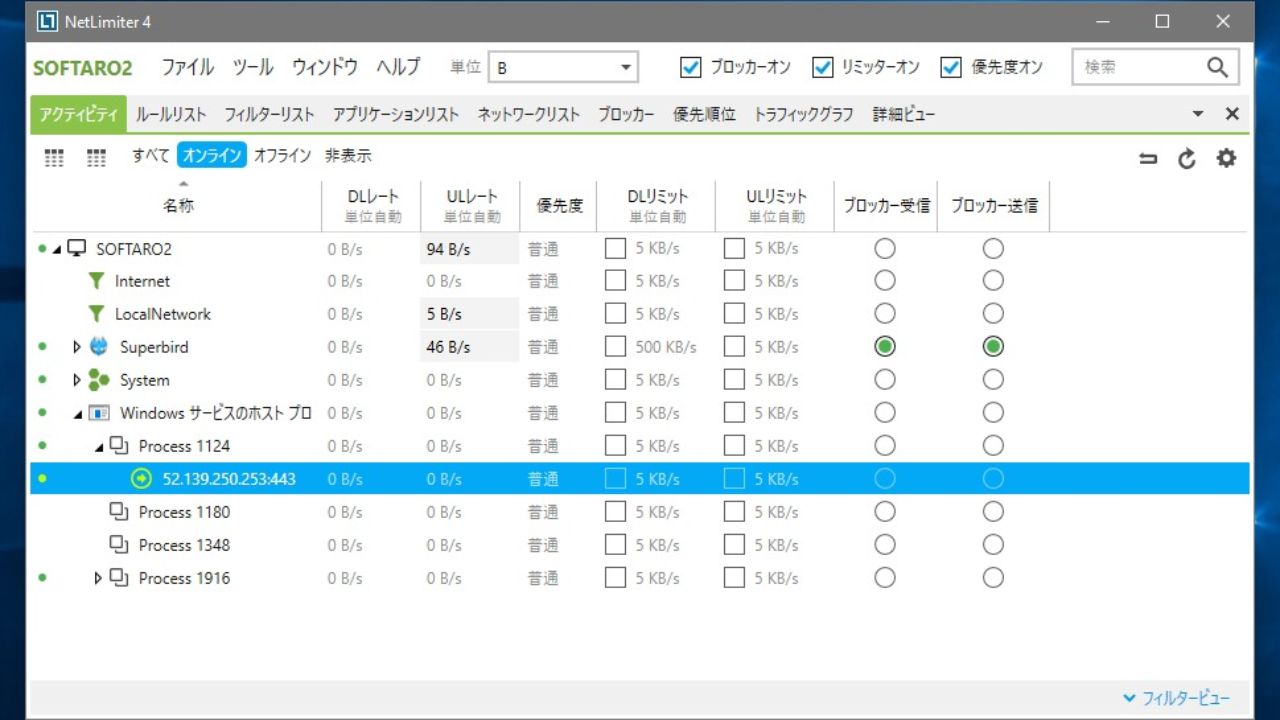Click the second grid view icon
Viewport: 1280px width, 720px height.
[96, 157]
